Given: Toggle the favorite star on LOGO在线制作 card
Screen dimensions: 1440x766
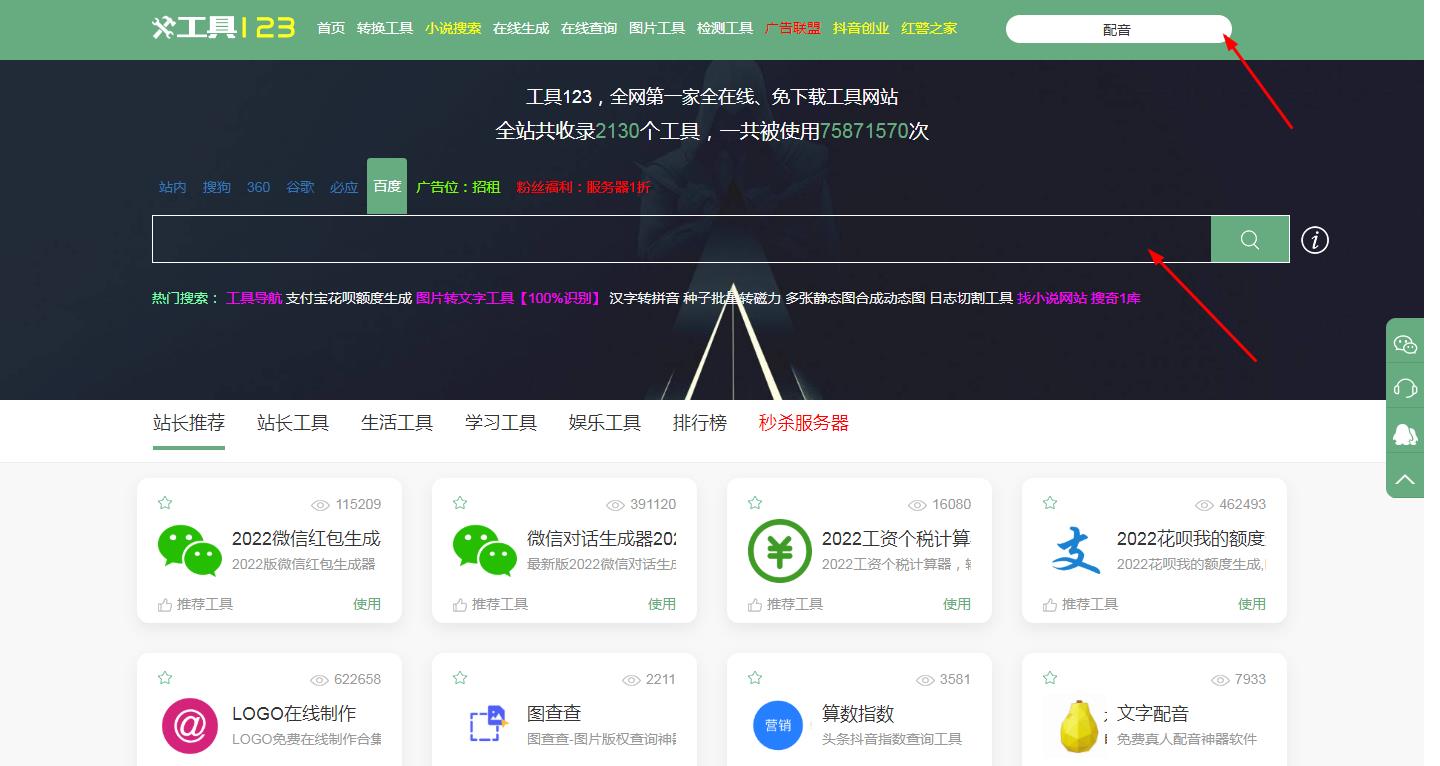Looking at the screenshot, I should 164,677.
